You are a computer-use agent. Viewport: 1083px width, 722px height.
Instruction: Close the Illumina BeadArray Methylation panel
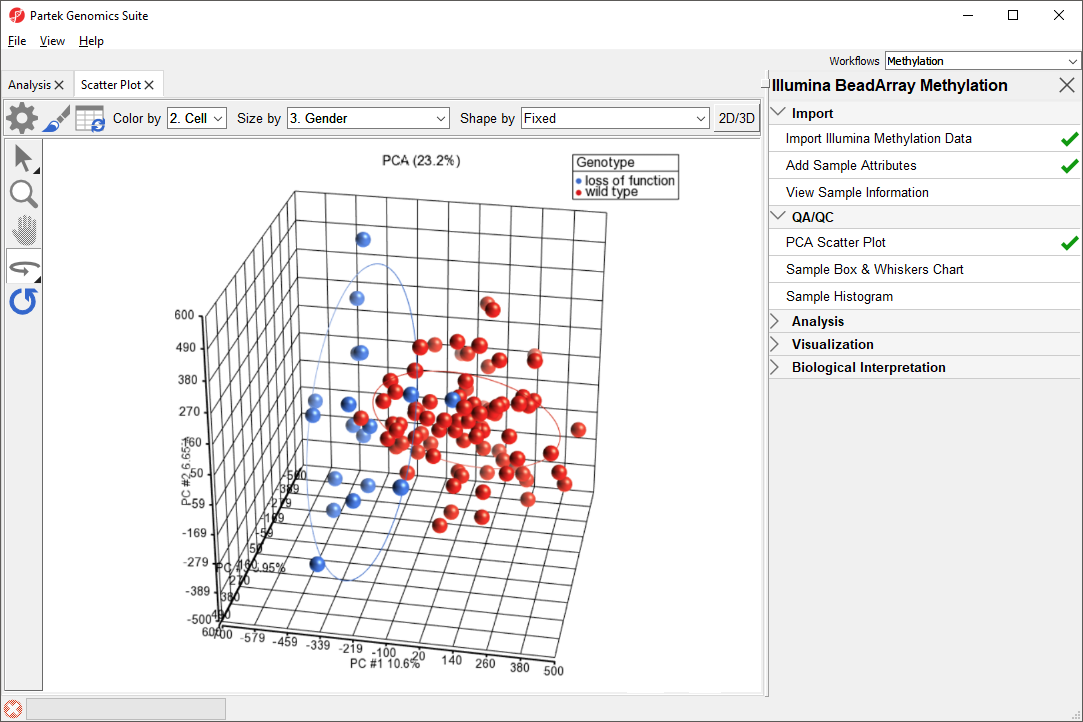1066,85
